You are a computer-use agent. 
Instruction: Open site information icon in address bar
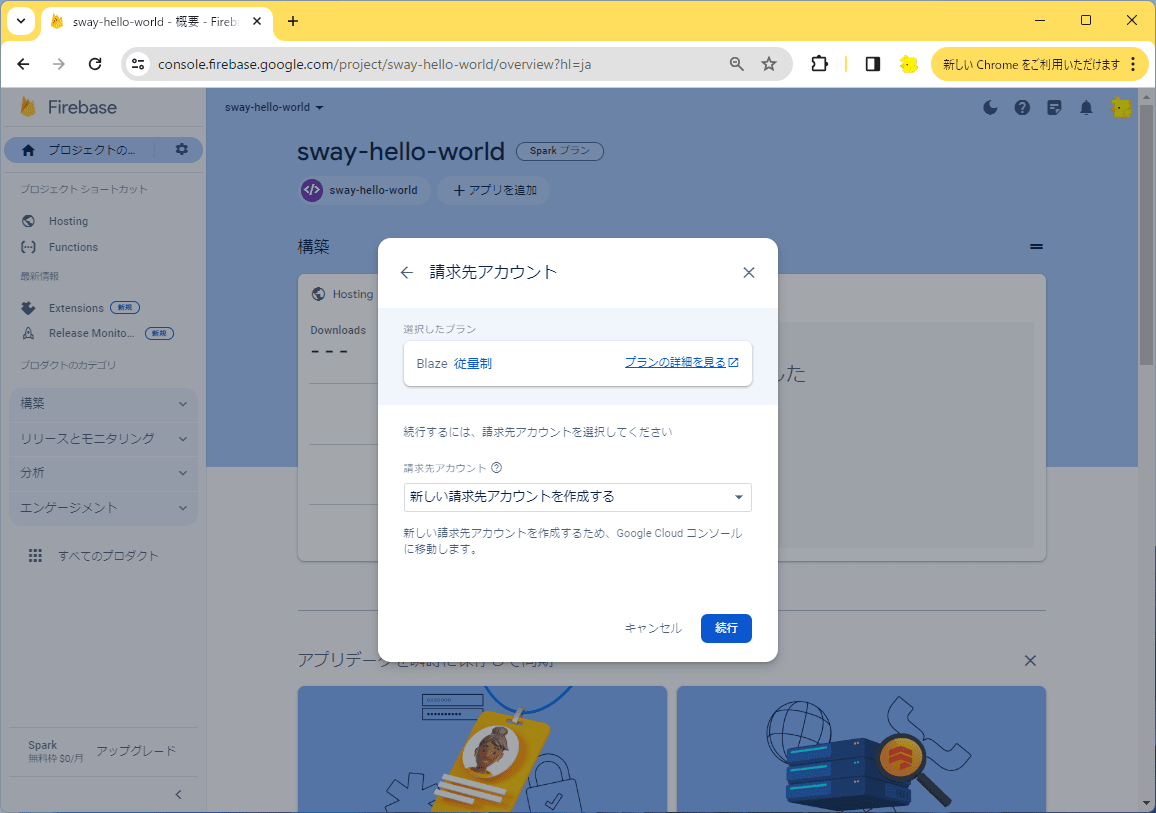(x=138, y=64)
